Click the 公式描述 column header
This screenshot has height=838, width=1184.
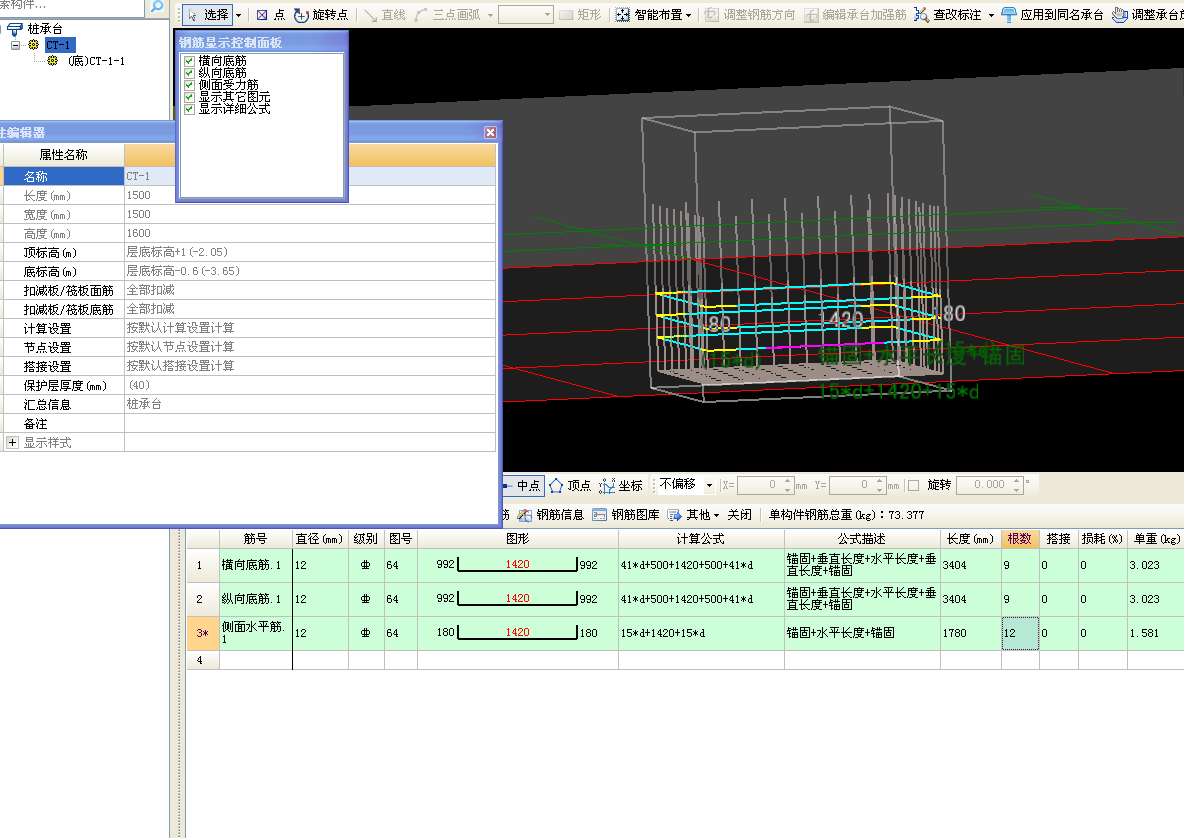click(x=862, y=538)
